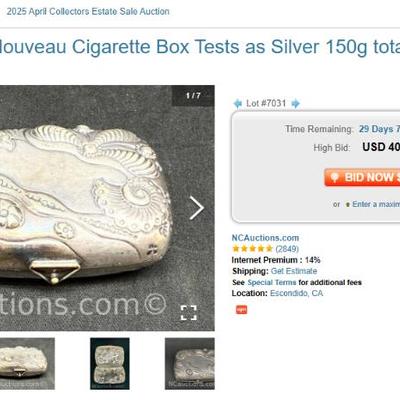Visit the NCAuctions.com seller page
400x400 pixels.
(x=265, y=238)
